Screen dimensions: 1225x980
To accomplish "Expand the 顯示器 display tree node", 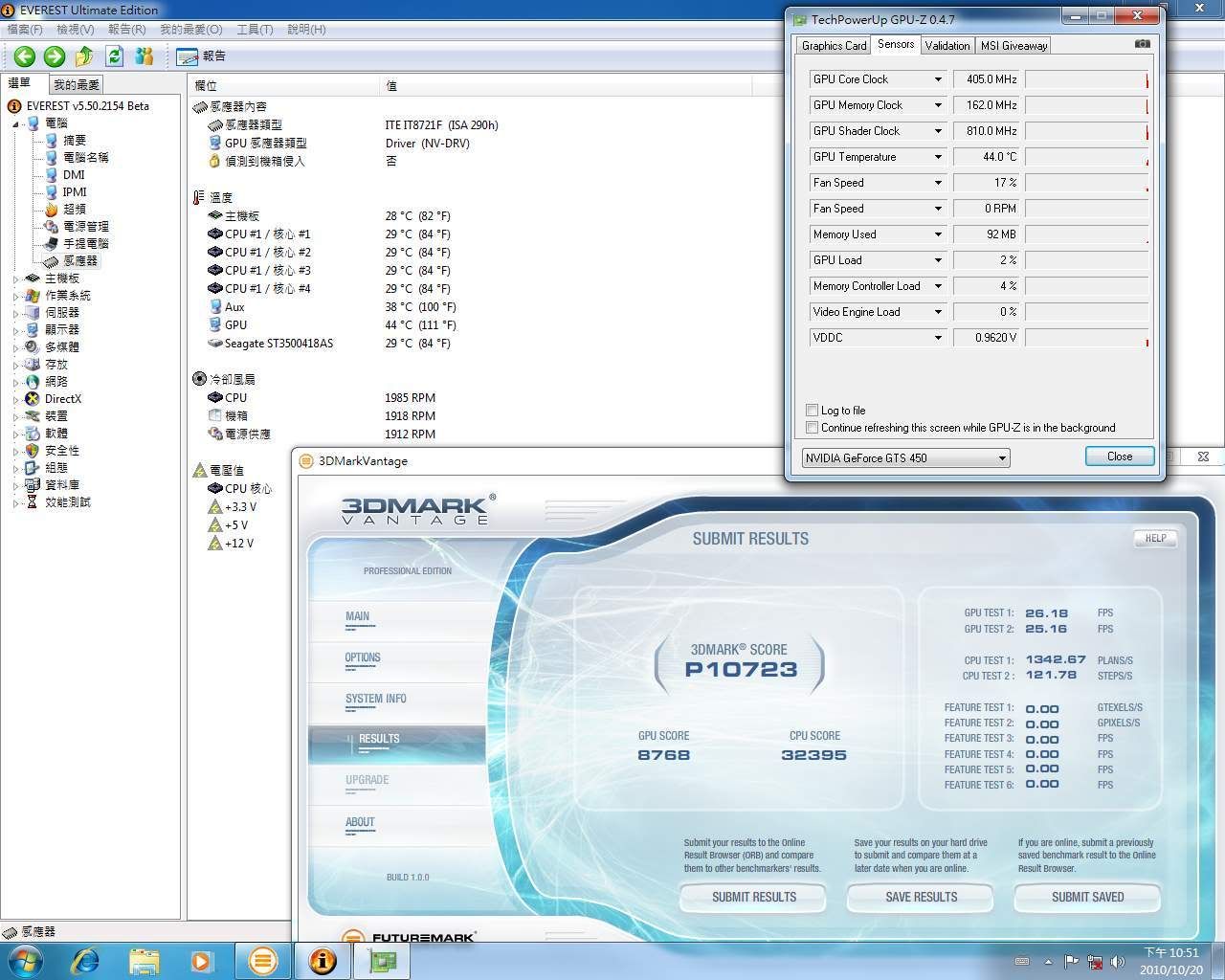I will point(16,330).
